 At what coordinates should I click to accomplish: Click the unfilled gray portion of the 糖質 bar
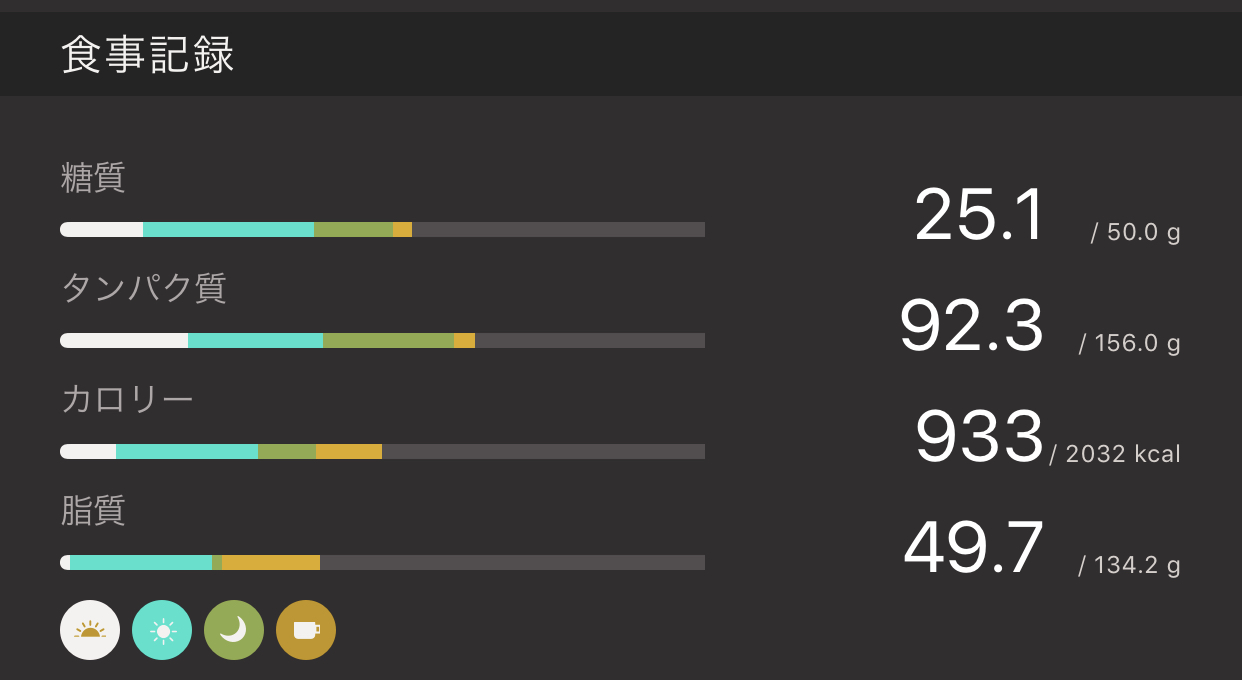coord(558,230)
